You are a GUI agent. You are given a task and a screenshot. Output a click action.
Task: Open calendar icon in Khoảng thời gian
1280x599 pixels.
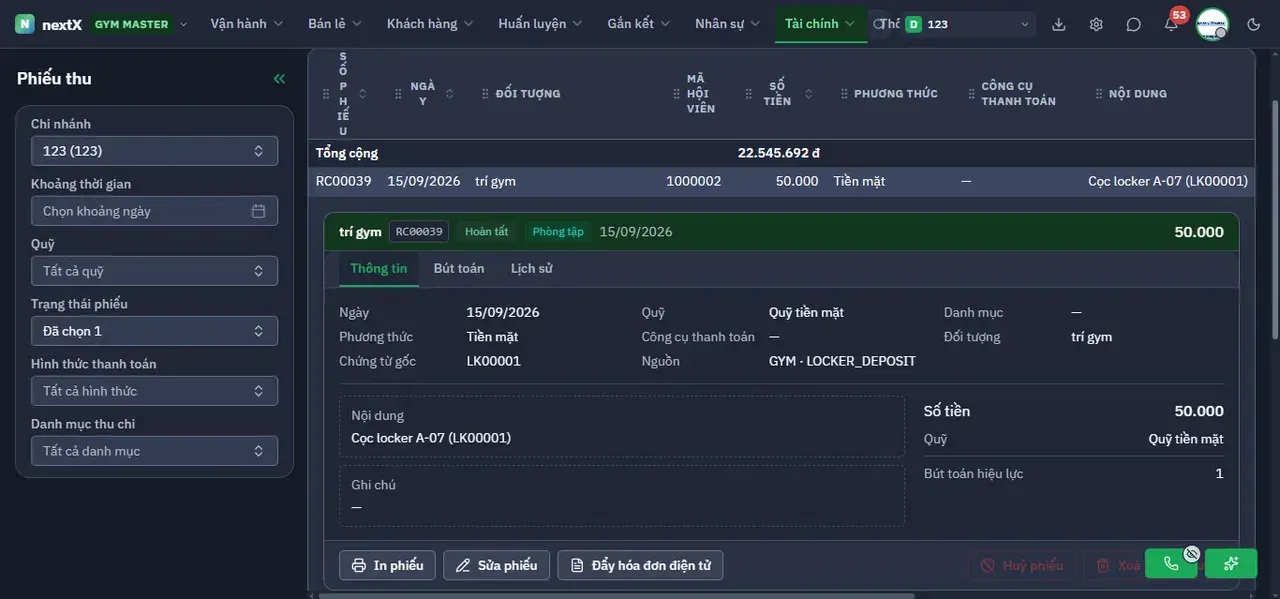pos(258,211)
